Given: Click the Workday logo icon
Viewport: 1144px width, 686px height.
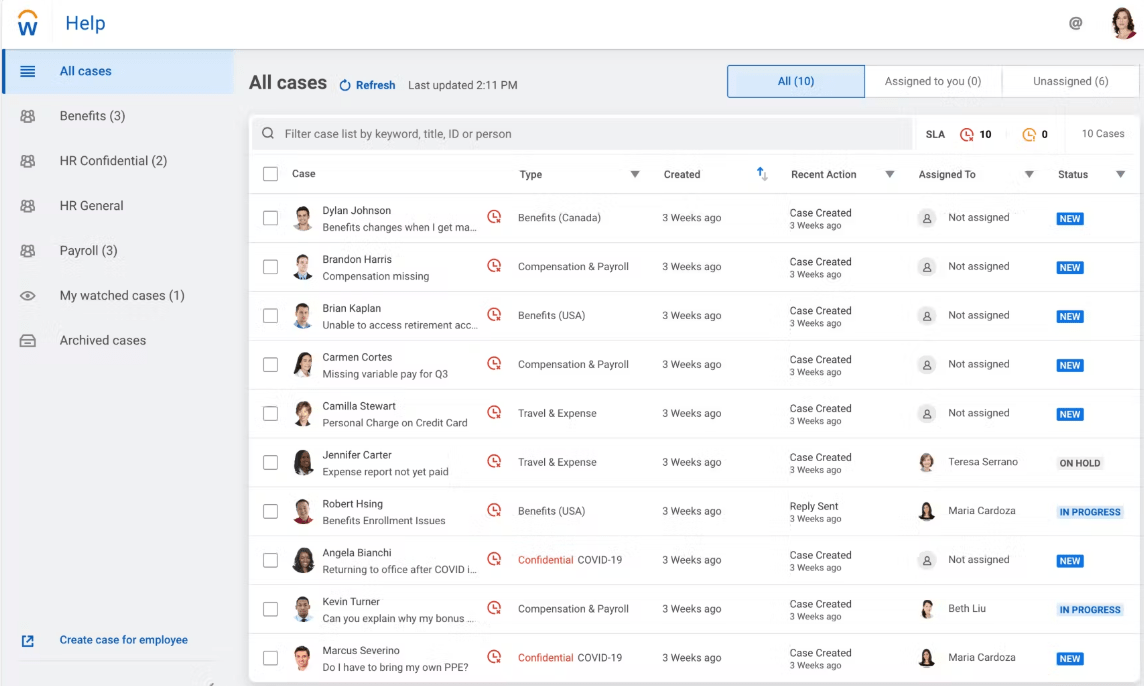Looking at the screenshot, I should 26,22.
